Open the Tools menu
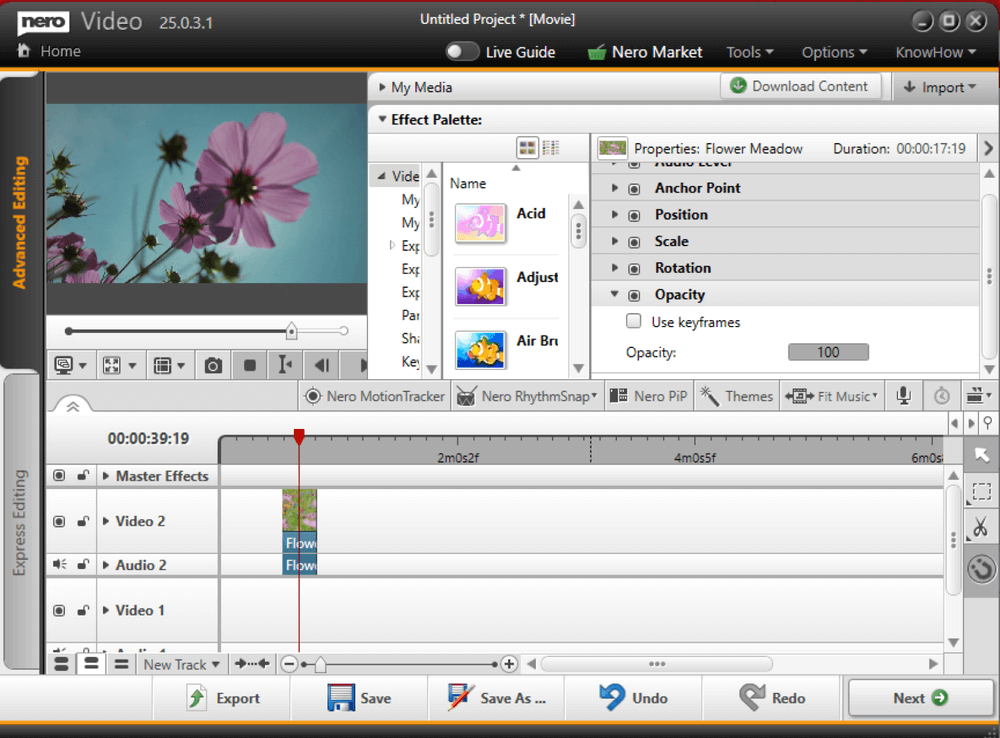1000x738 pixels. 749,52
